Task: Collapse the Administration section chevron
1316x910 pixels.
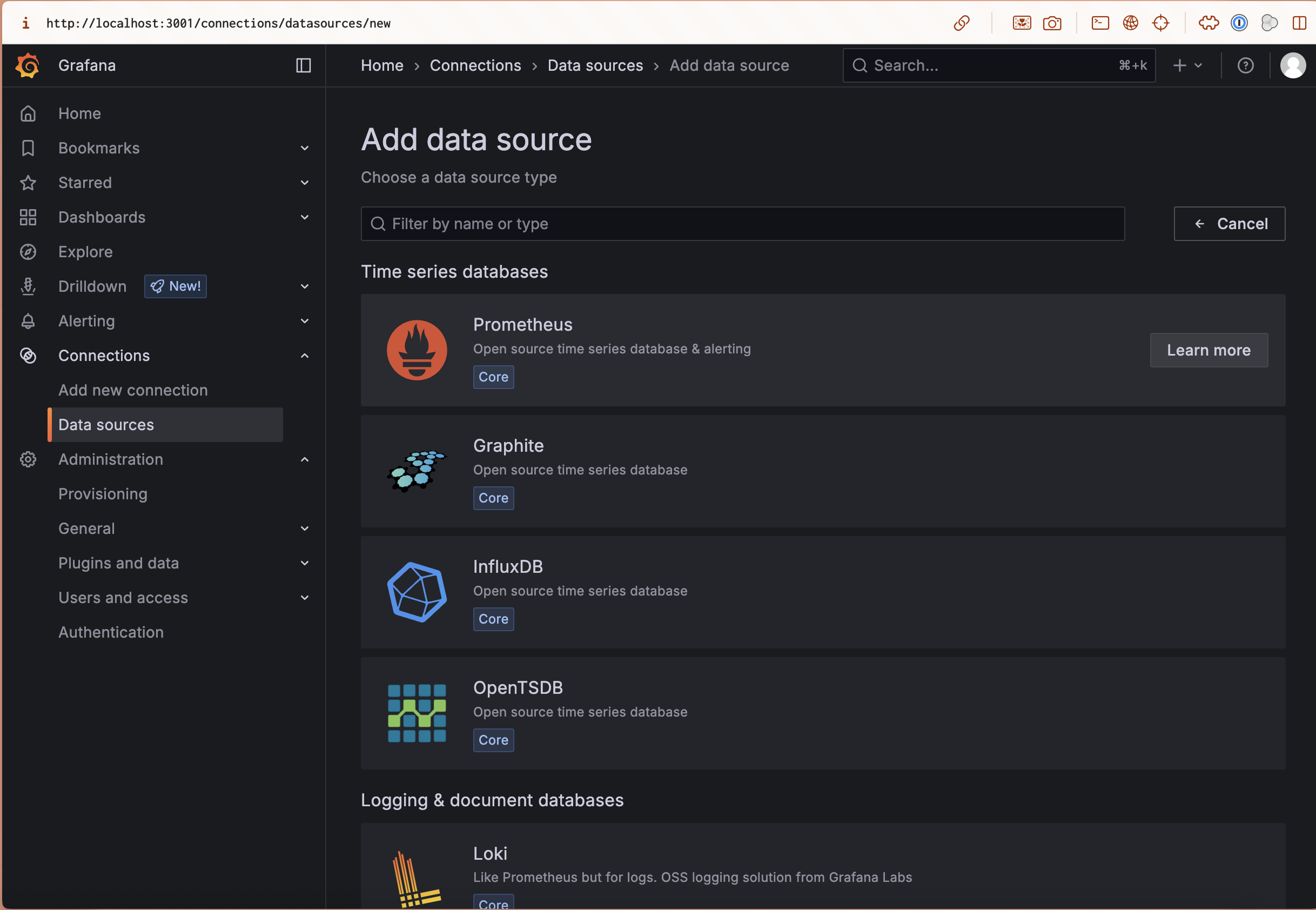Action: [x=304, y=459]
